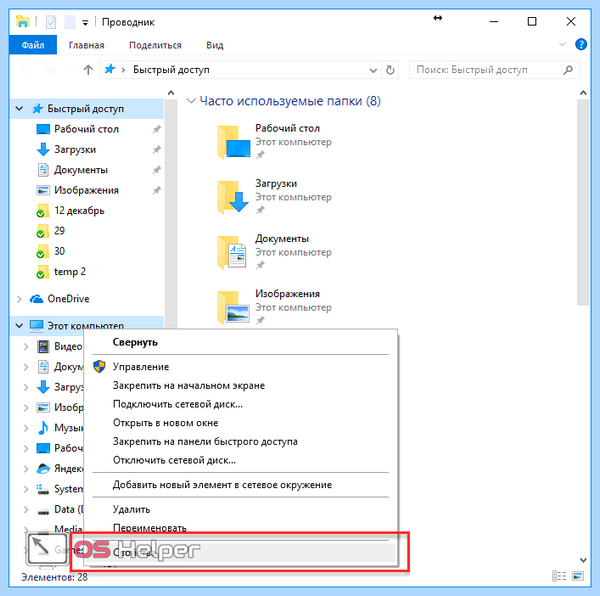Choose Открыть в новом окне
600x596 pixels.
coord(241,423)
